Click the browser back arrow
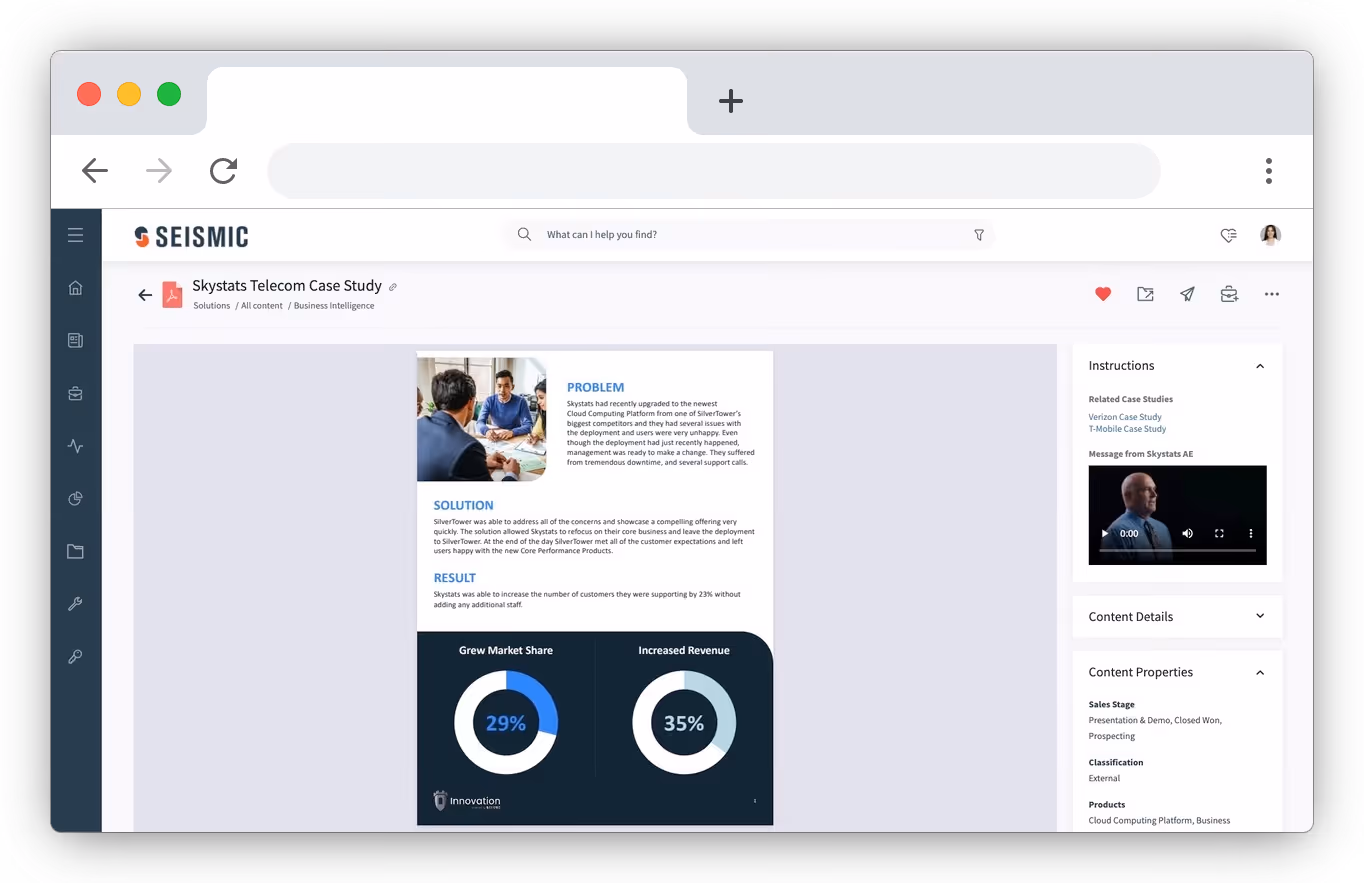1364x883 pixels. (95, 171)
